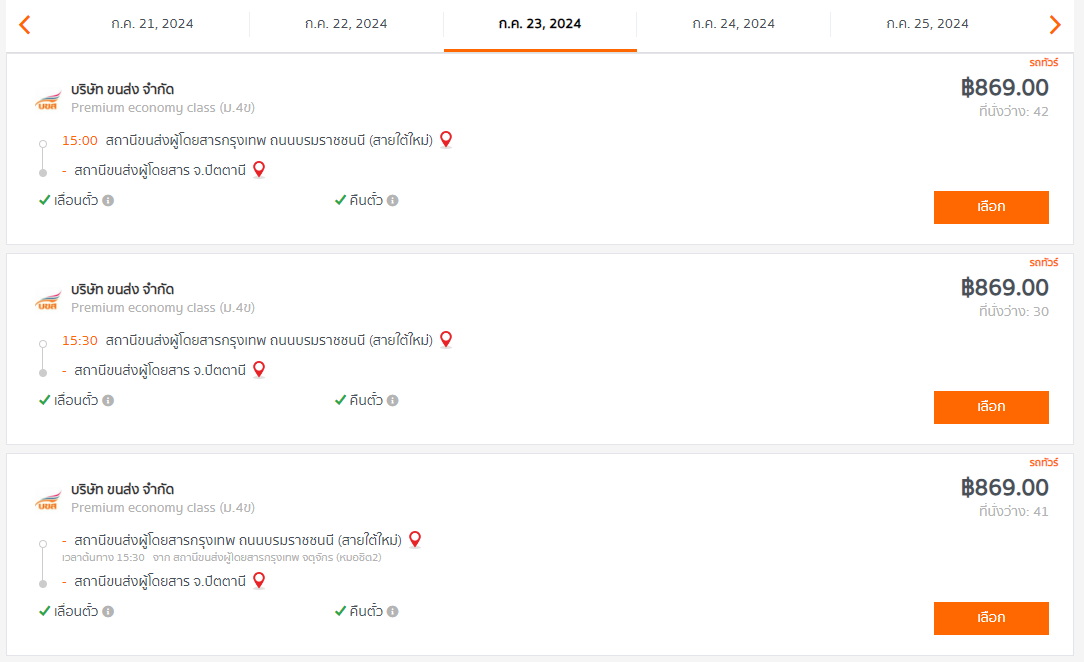The width and height of the screenshot is (1084, 662).
Task: Show info for เลื่อนตั๋ว on second trip
Action: pos(108,400)
